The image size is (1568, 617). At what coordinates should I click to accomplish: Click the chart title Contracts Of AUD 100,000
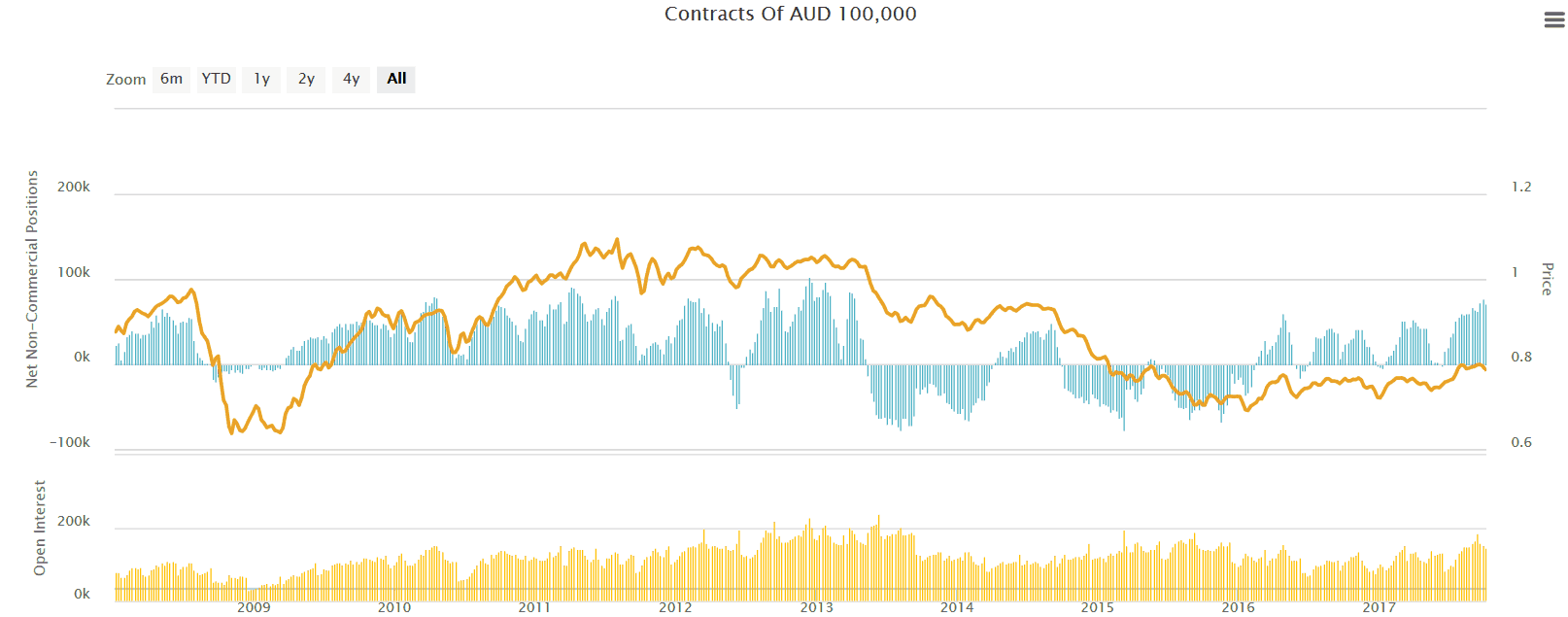(790, 14)
